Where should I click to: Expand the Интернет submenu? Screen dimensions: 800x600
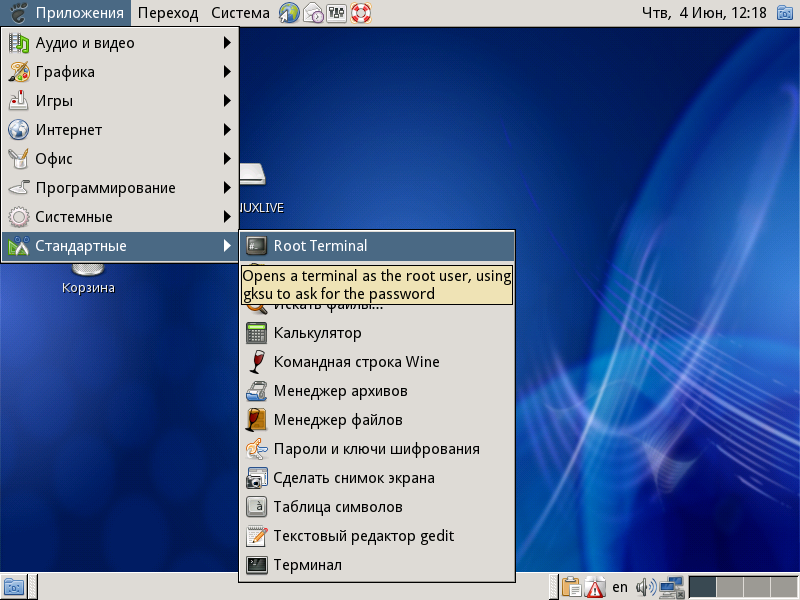pyautogui.click(x=120, y=130)
